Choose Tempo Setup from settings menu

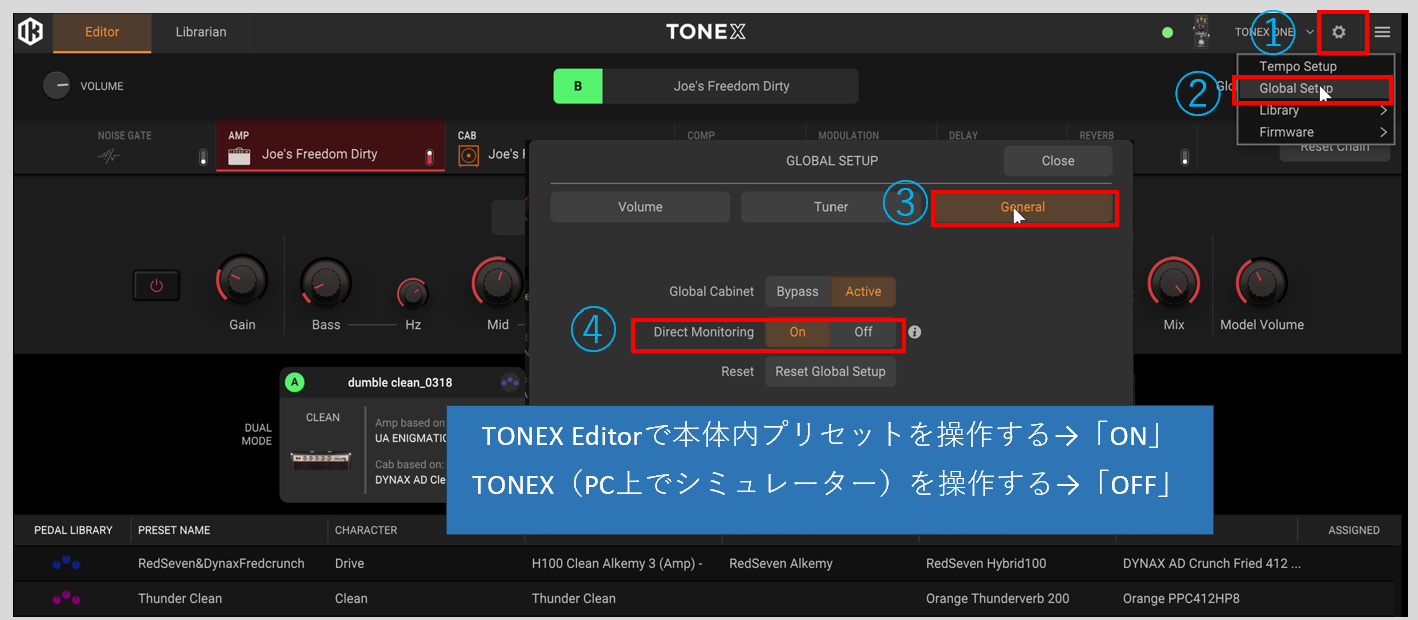point(1298,66)
